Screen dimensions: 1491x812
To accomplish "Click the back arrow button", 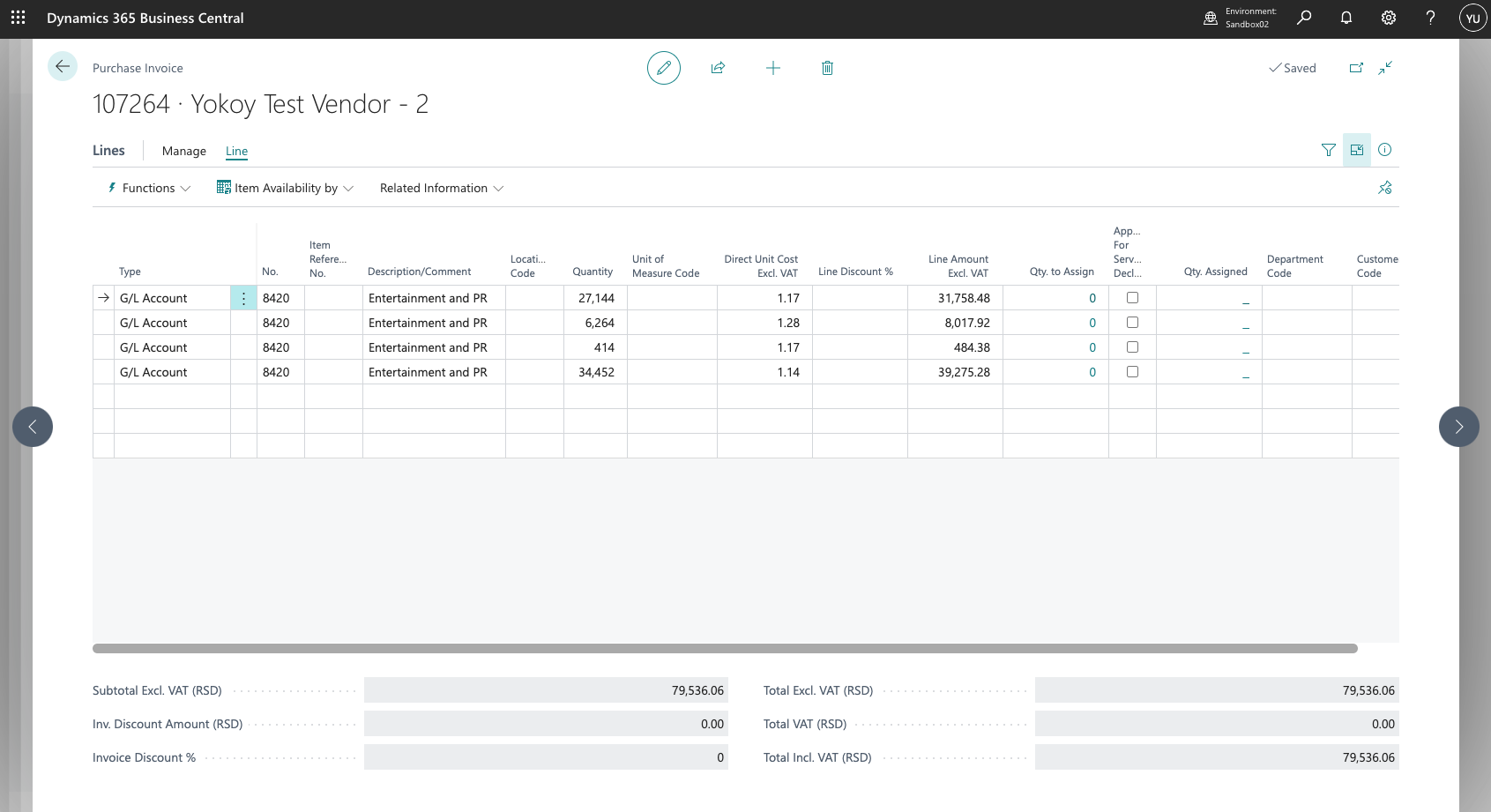I will pos(63,66).
